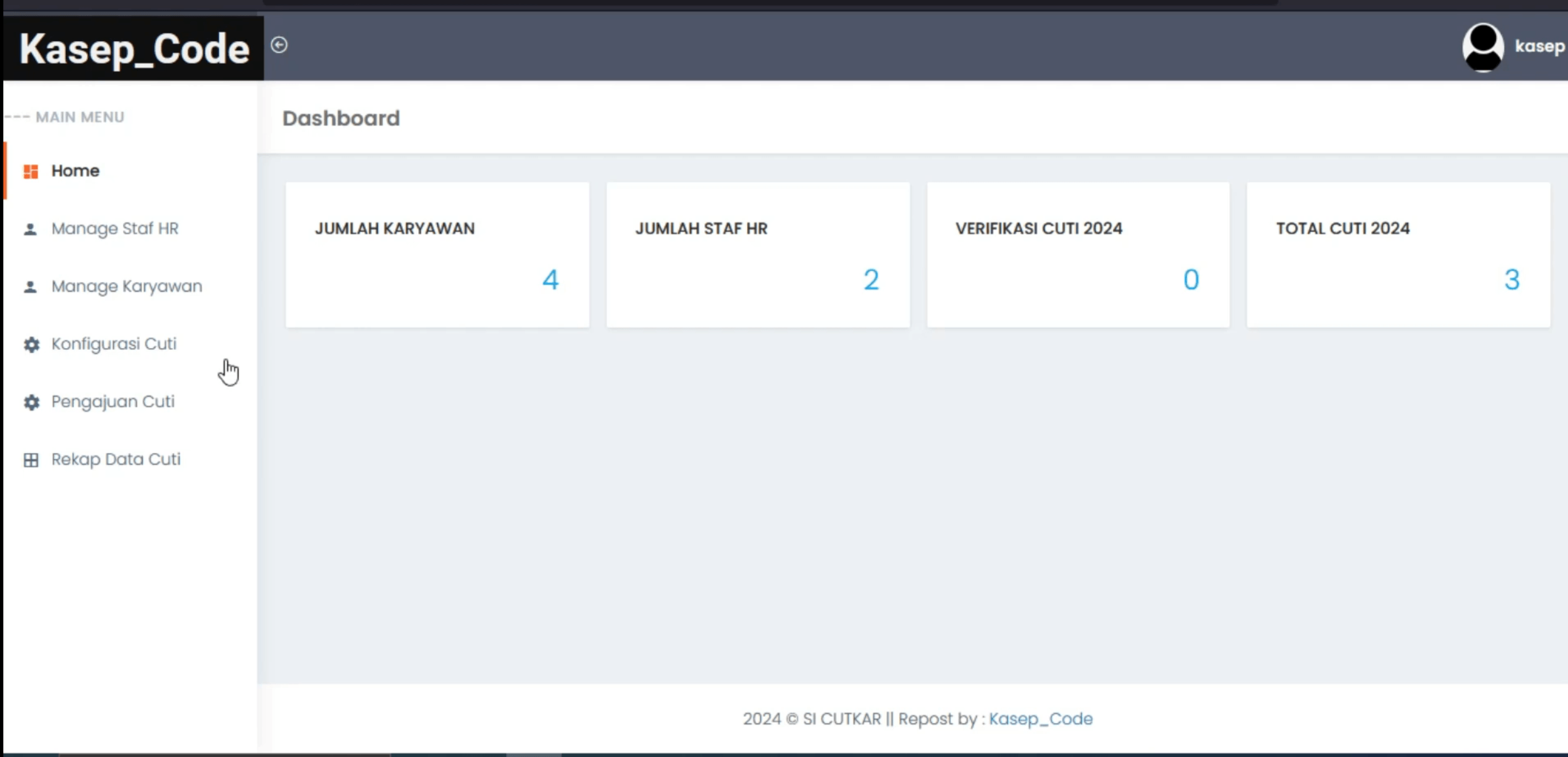
Task: Click the 2024 © SI CUTKAR footer text
Action: 812,718
